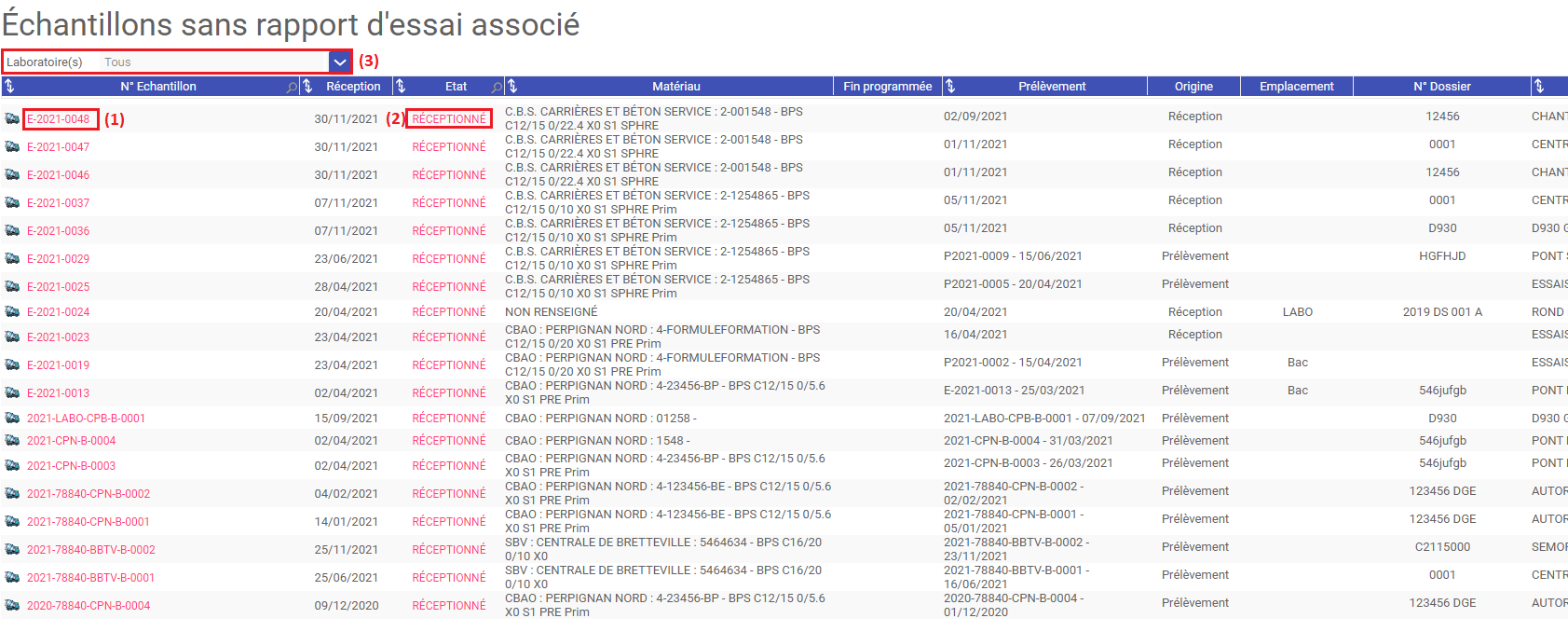
Task: Open the search magnifier in Etat header
Action: tap(498, 87)
